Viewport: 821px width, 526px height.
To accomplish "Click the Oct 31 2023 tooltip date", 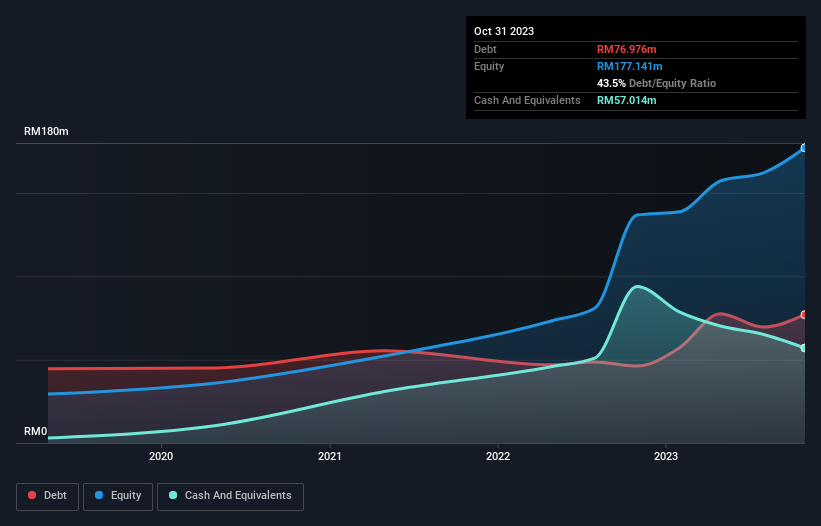I will pos(504,31).
